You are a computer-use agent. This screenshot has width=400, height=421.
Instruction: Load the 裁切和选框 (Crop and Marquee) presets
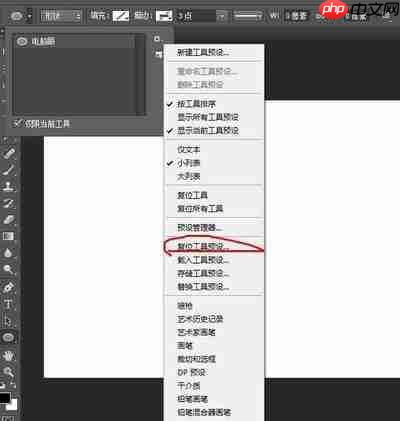(x=214, y=359)
